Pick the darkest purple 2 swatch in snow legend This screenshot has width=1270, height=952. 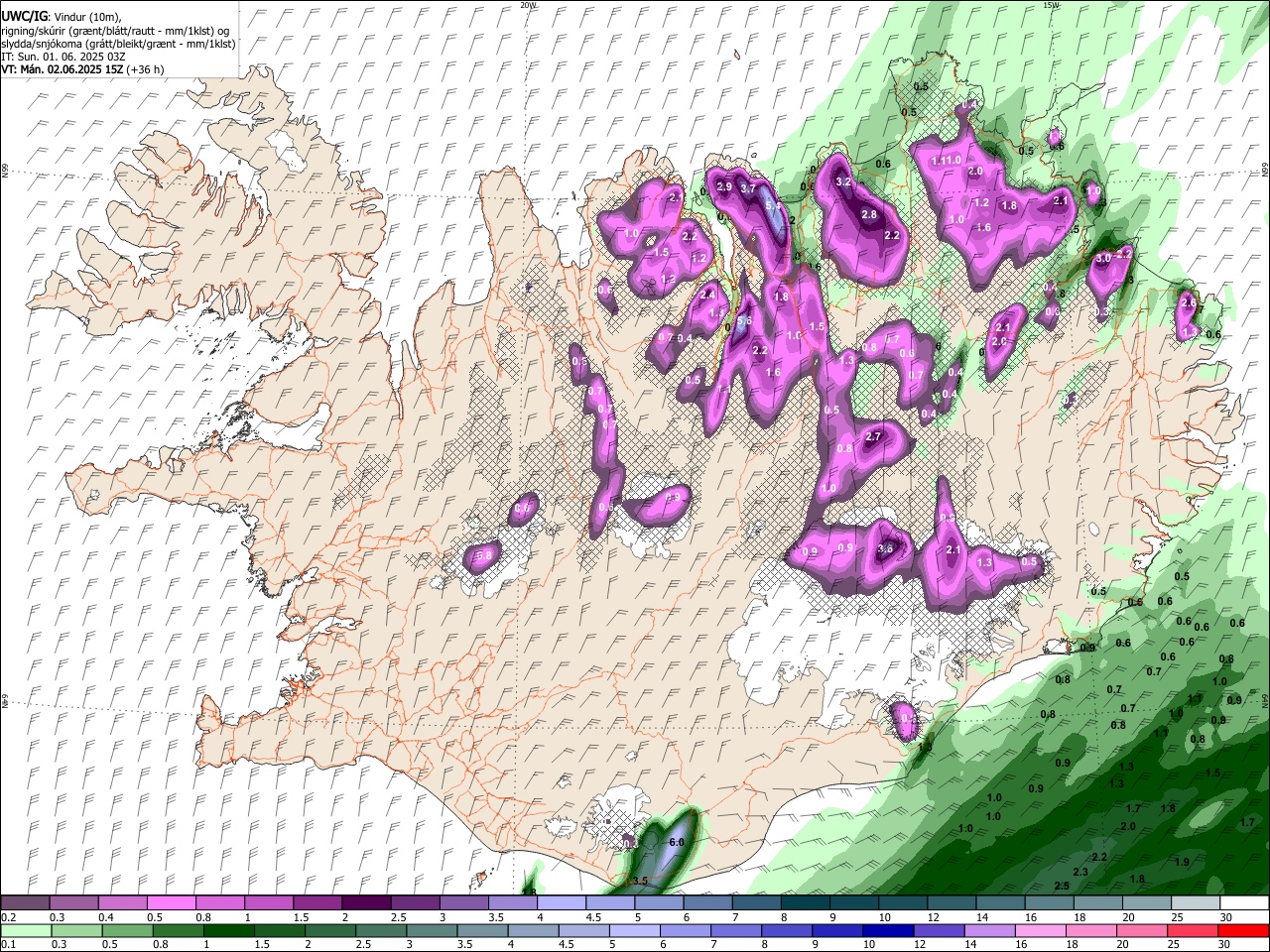click(x=366, y=902)
